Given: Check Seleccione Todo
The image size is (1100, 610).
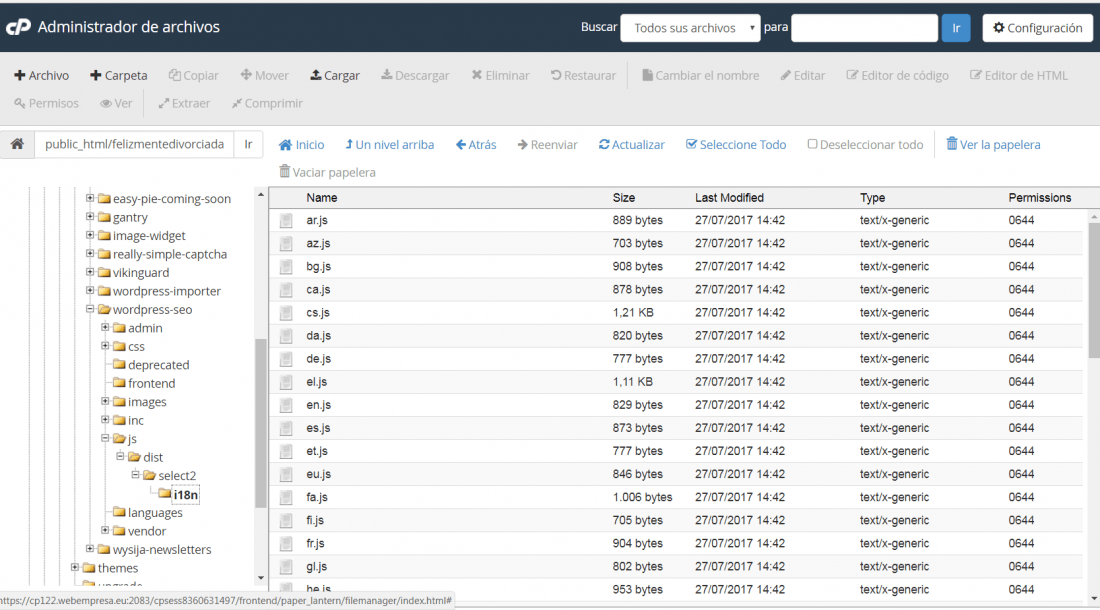Looking at the screenshot, I should click(736, 144).
